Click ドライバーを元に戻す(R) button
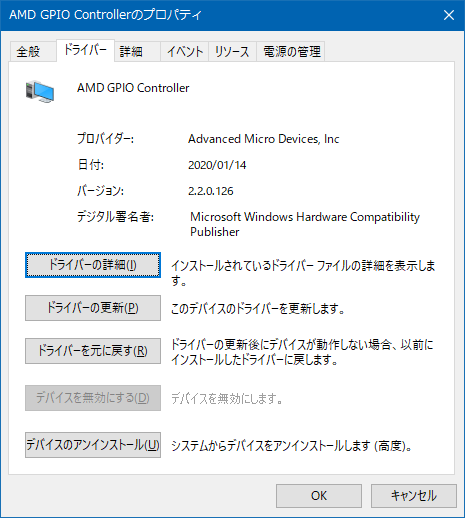 coord(93,351)
